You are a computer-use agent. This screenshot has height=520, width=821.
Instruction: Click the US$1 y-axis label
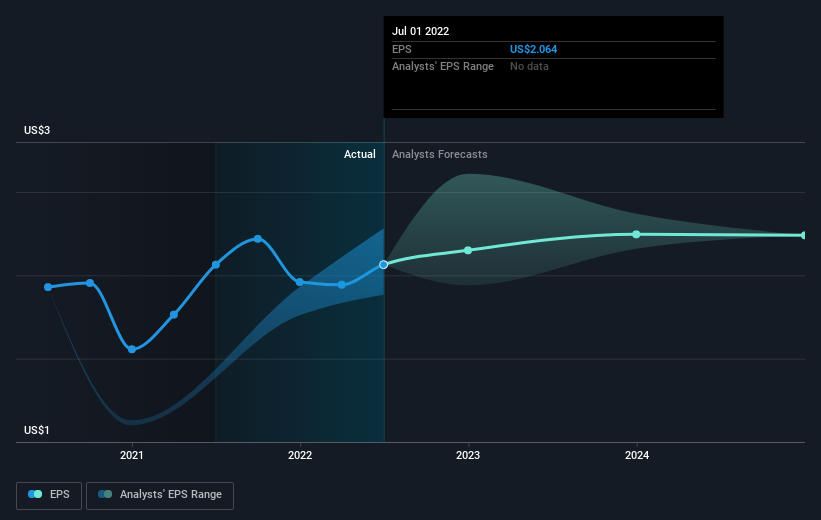coord(37,430)
